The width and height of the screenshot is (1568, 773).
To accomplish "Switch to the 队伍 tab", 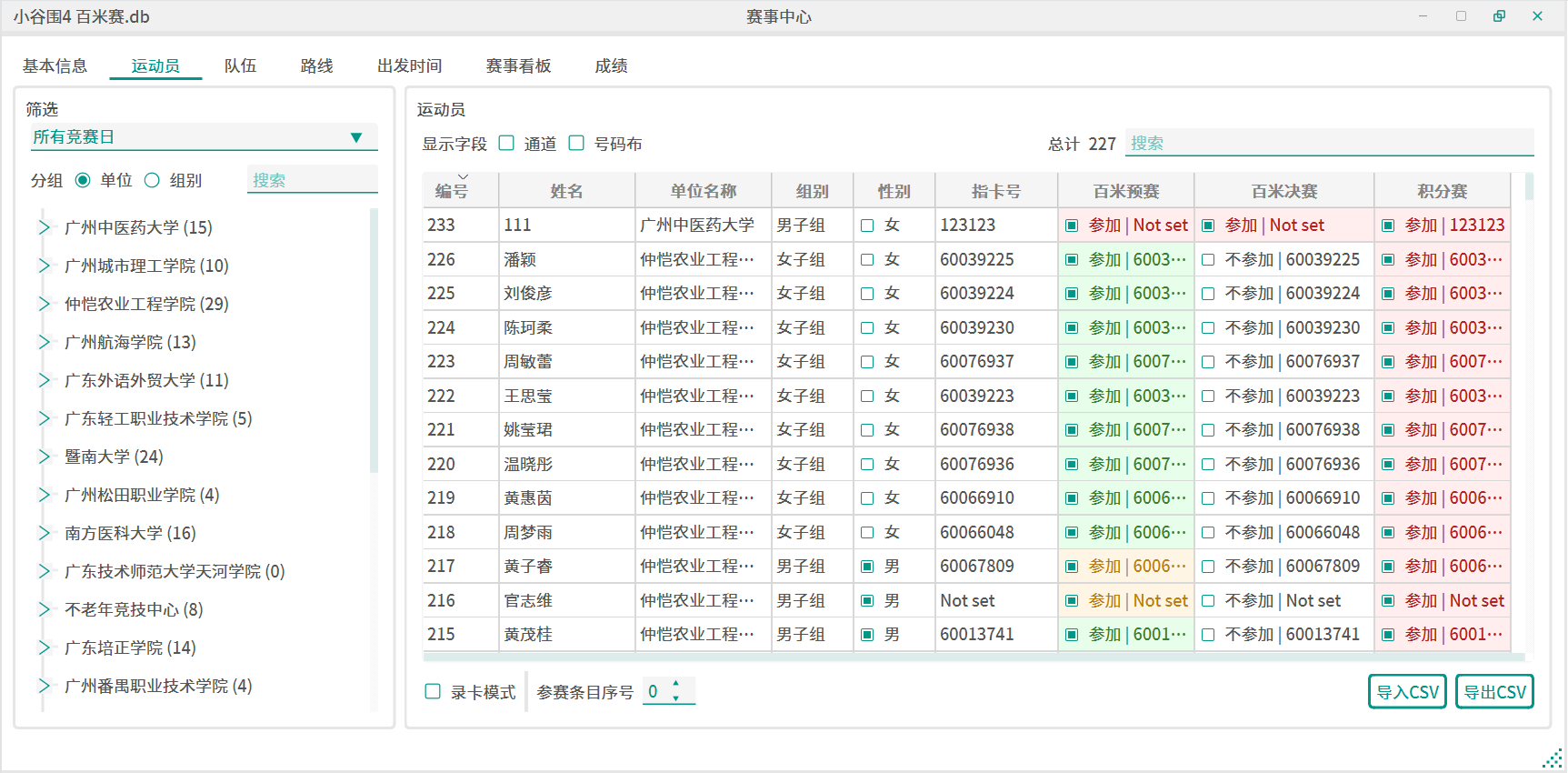I will coord(240,65).
